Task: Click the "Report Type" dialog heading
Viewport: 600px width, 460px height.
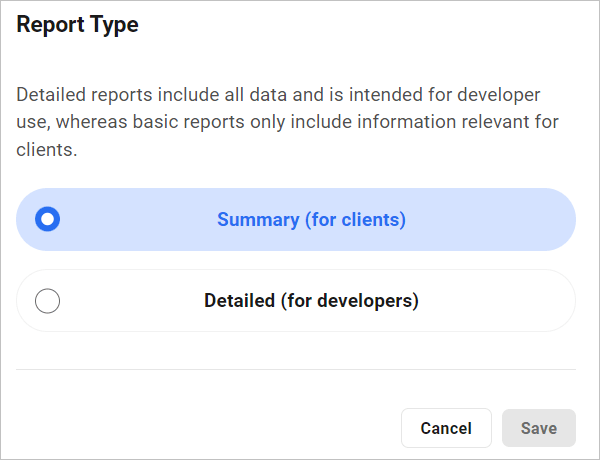Action: 77,25
